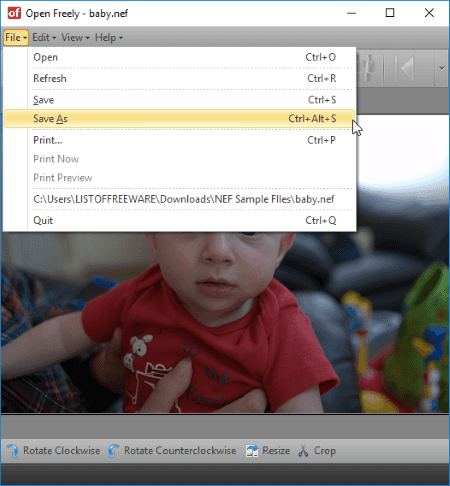This screenshot has width=450, height=486.
Task: Click the Resize label
Action: click(276, 451)
